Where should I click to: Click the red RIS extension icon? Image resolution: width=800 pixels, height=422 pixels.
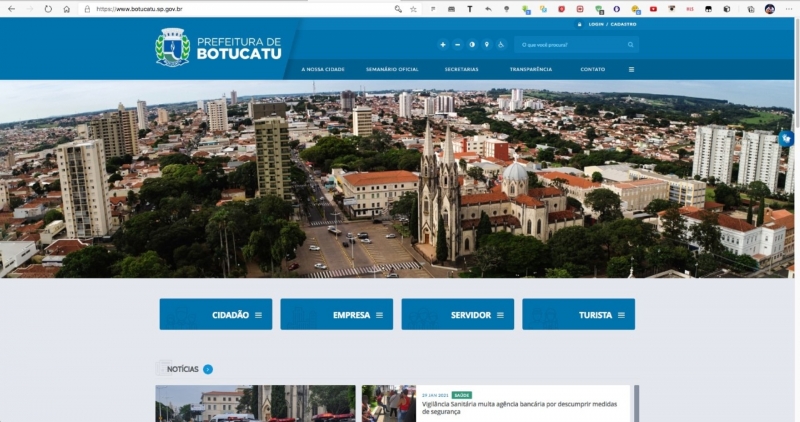pos(690,9)
